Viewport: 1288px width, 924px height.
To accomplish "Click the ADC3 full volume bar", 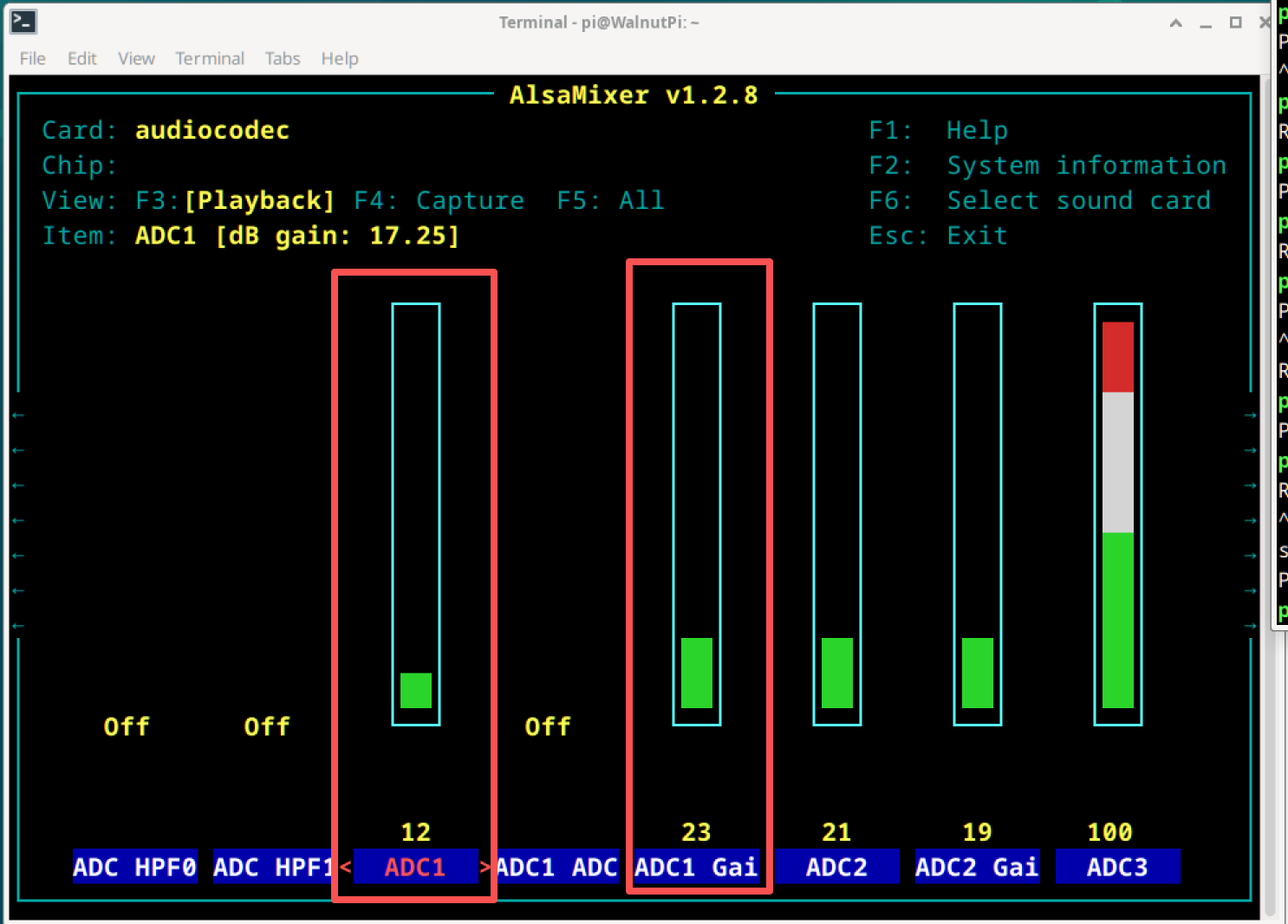I will pyautogui.click(x=1118, y=514).
